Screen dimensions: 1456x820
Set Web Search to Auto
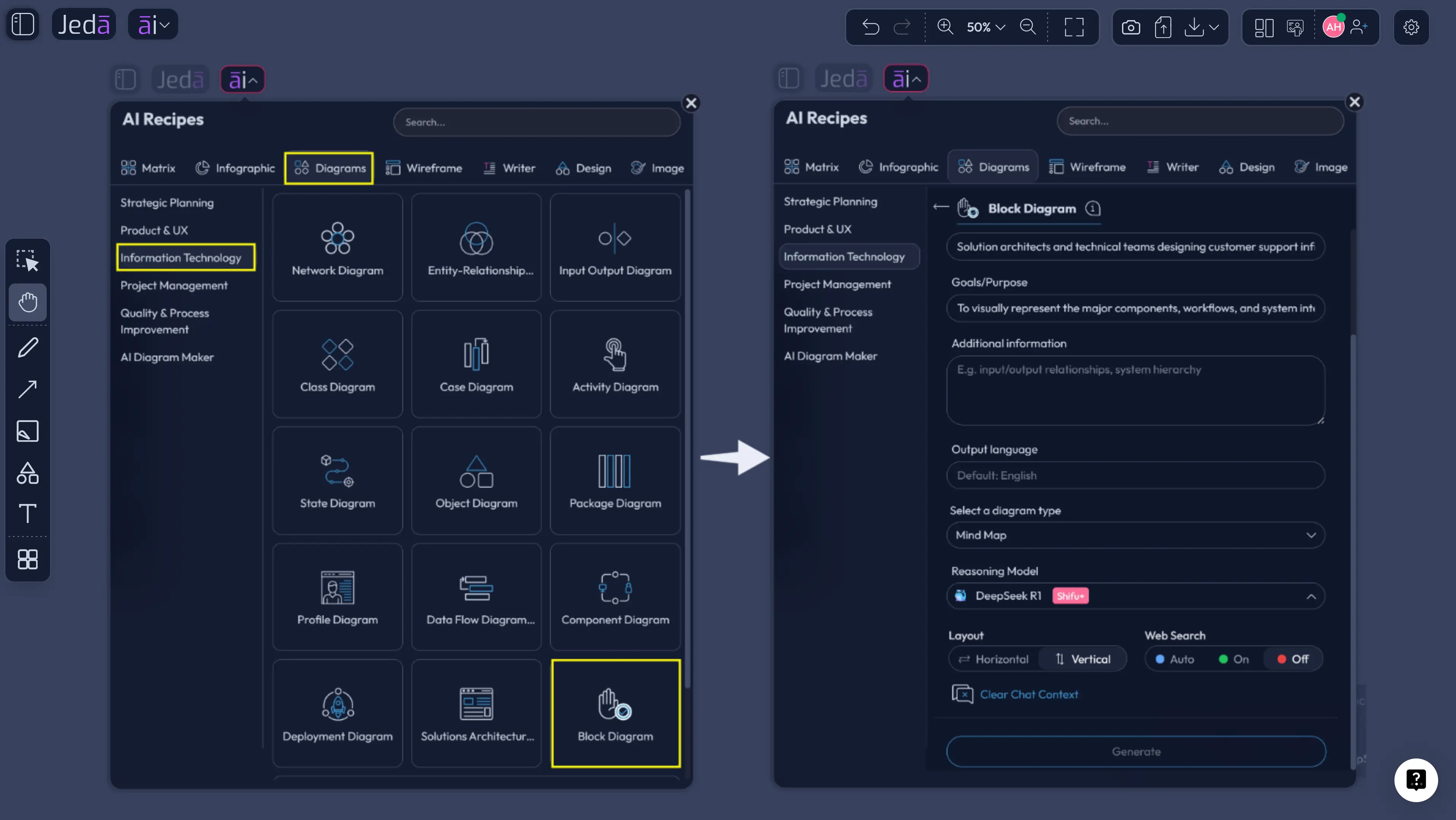[1174, 659]
